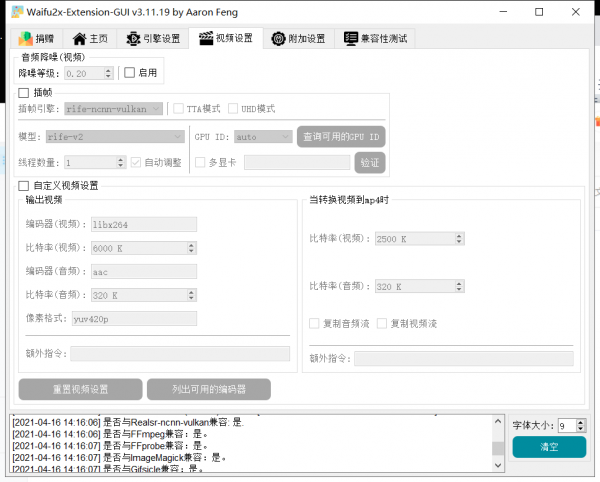
Task: Select the 视频设置 video settings tab
Action: pyautogui.click(x=226, y=38)
